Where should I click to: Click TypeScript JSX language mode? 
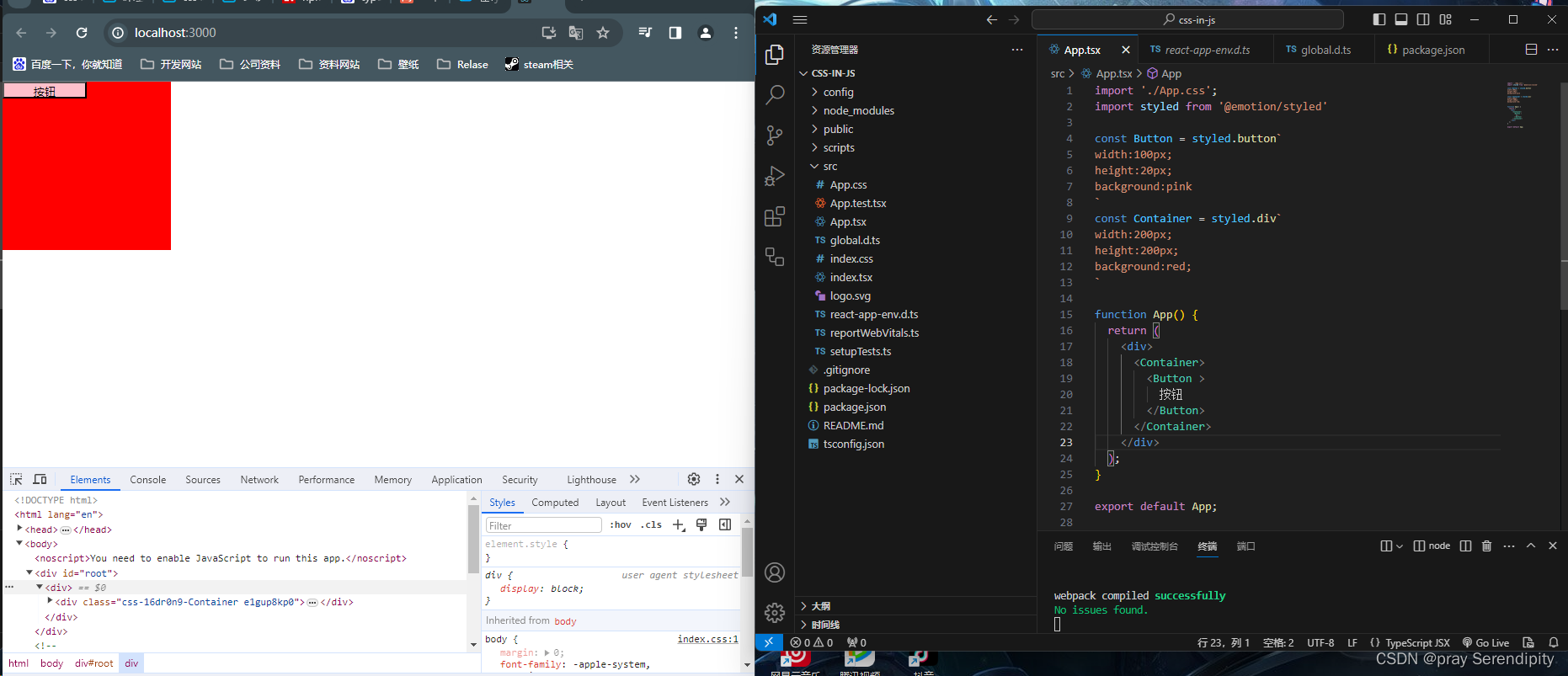coord(1410,642)
